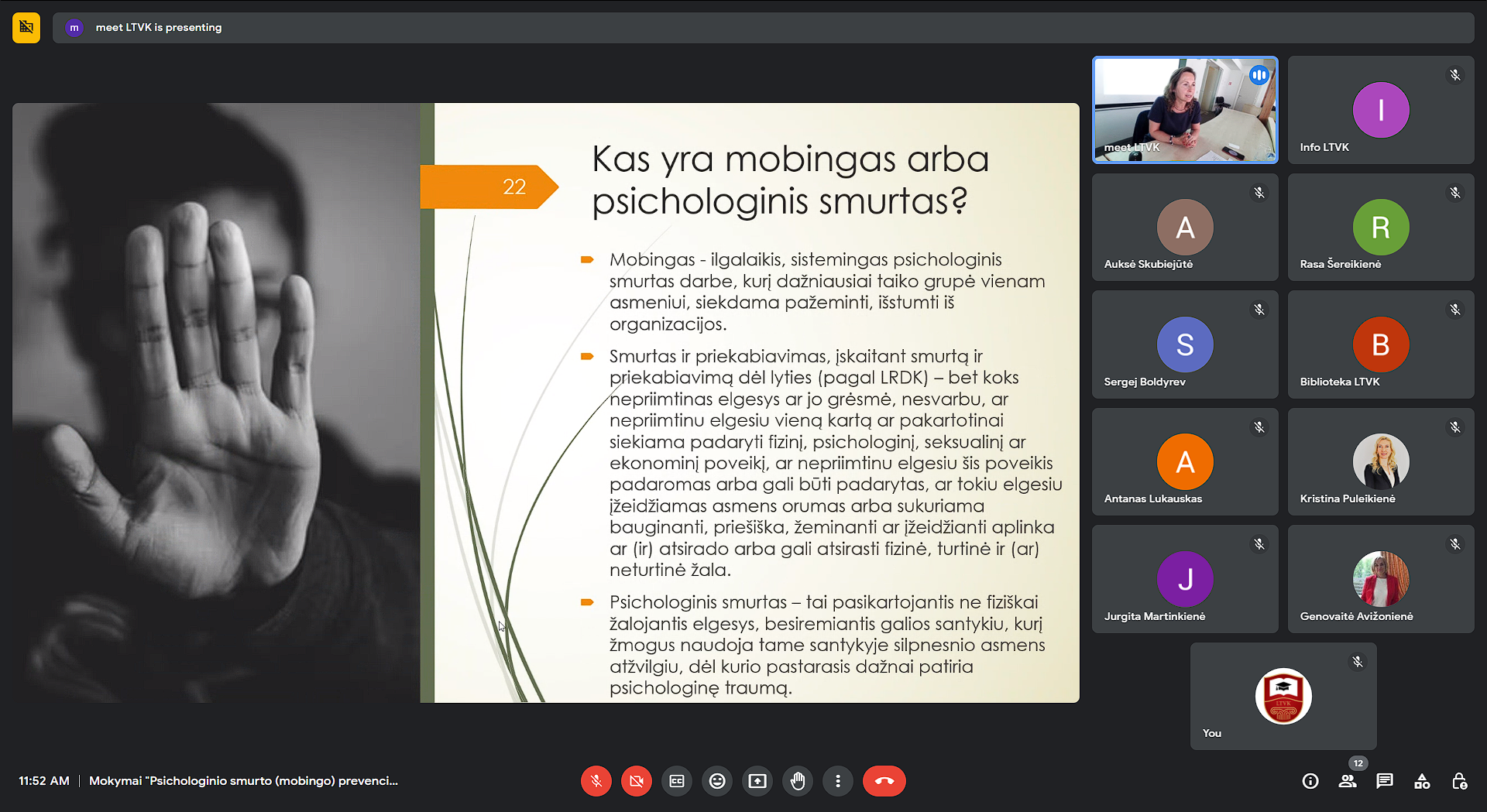The image size is (1487, 812).
Task: Click the yellow presentation icon at top left
Action: 26,27
